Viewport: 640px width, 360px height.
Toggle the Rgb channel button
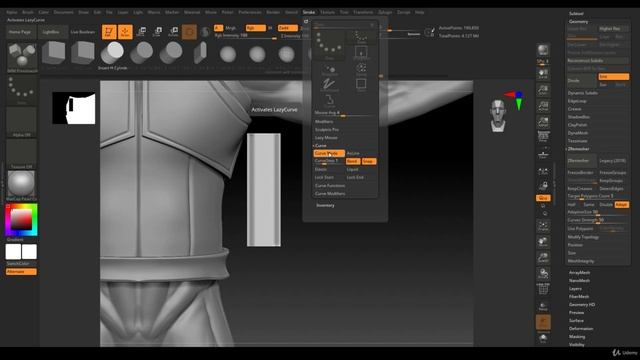255,28
